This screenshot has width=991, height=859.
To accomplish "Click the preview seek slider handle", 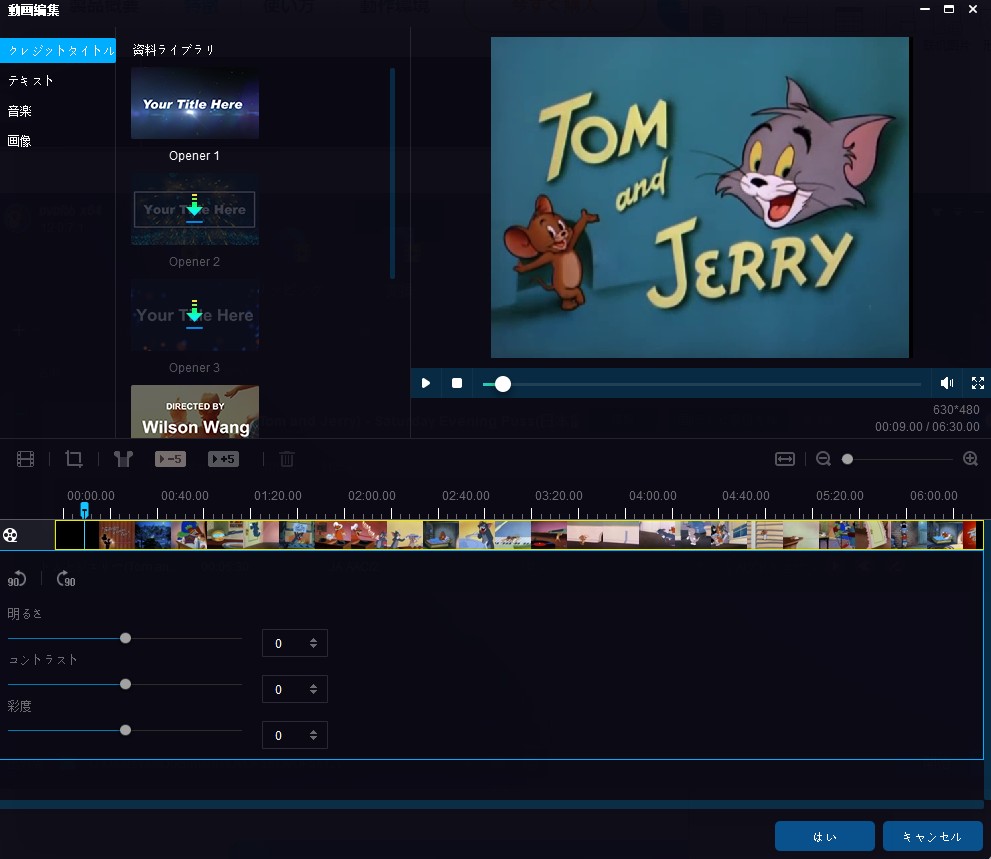I will click(502, 384).
